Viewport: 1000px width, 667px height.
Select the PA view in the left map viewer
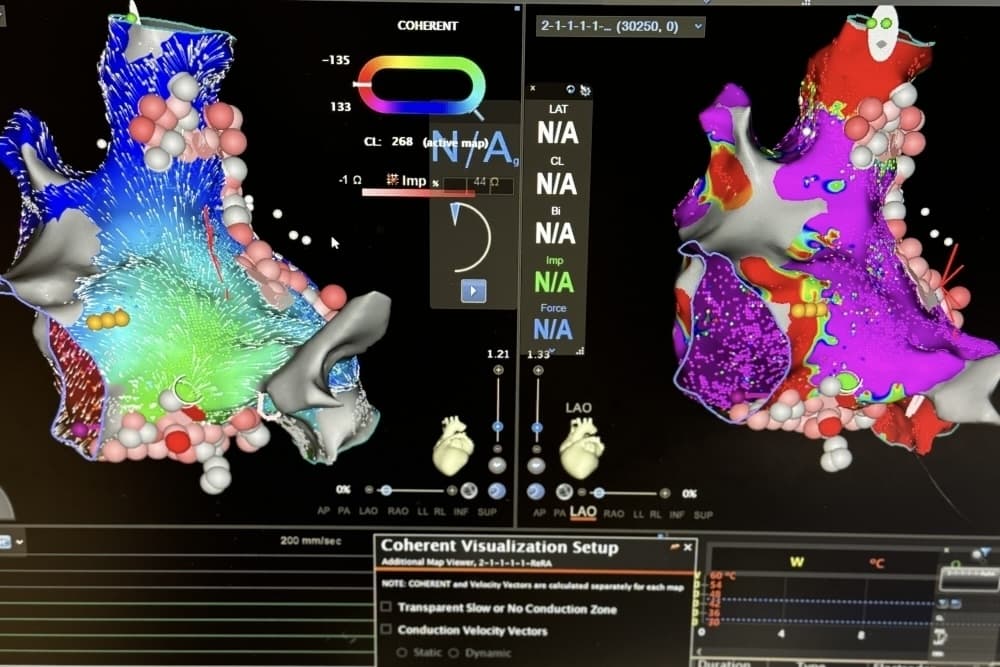coord(344,511)
